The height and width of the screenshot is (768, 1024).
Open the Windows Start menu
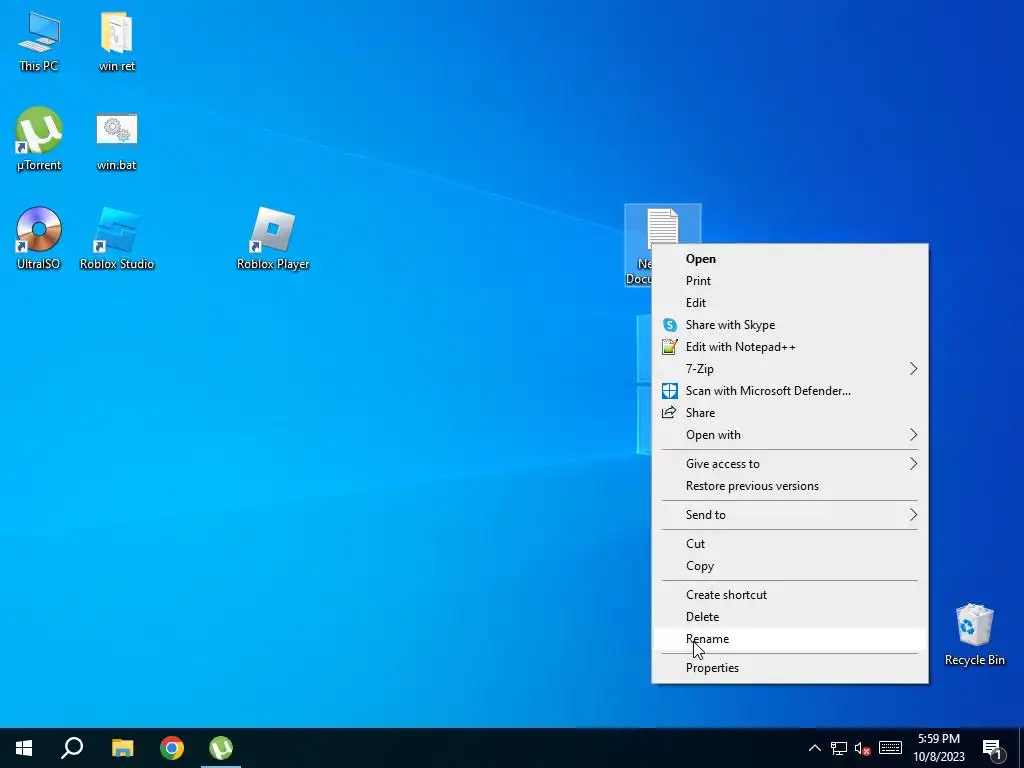pyautogui.click(x=24, y=748)
